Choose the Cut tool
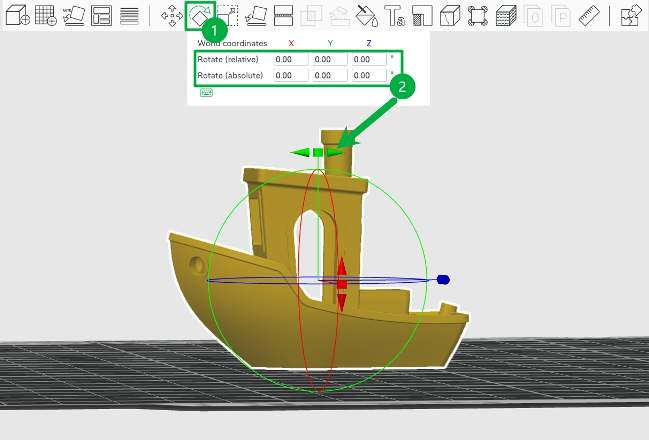The image size is (649, 440). 284,15
